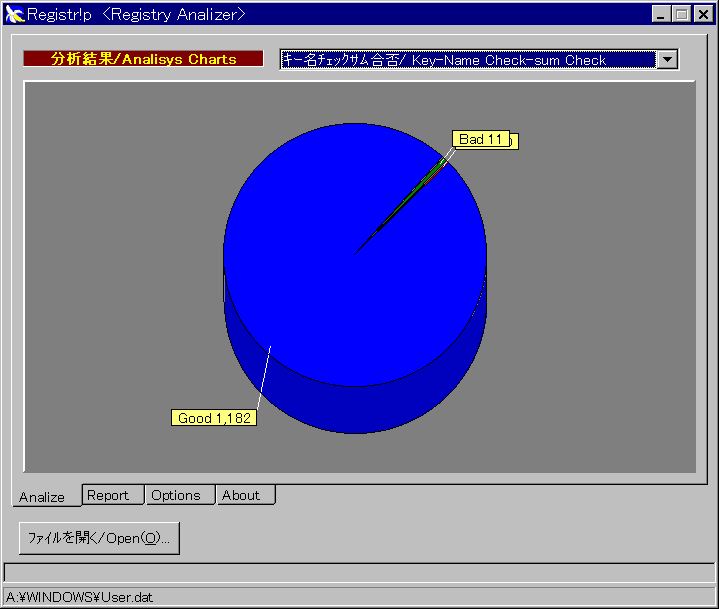This screenshot has height=609, width=719.
Task: Click the 分析結果/Analisys Charts heading
Action: pos(143,59)
